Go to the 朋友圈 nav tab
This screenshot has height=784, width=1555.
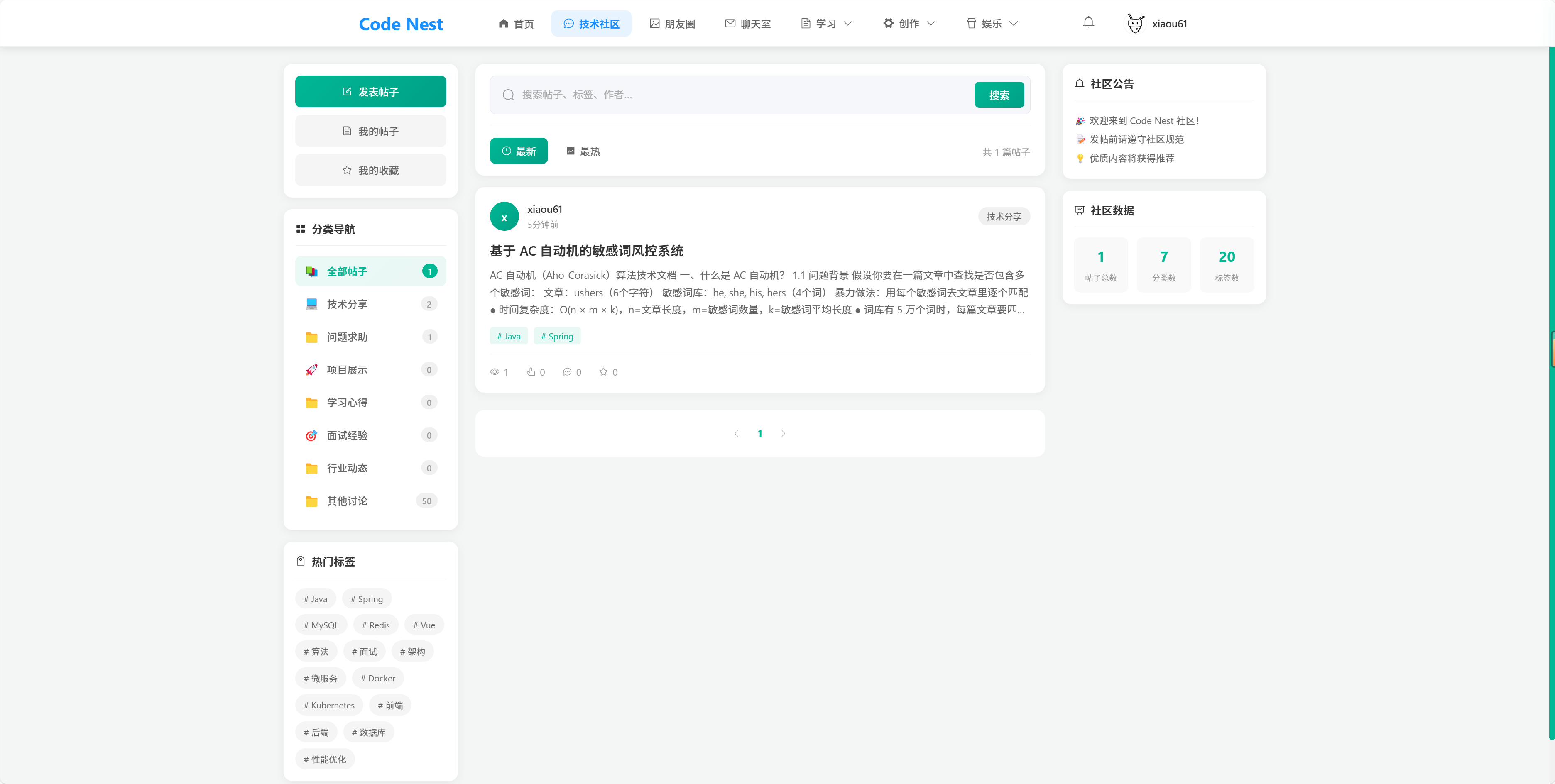coord(673,24)
